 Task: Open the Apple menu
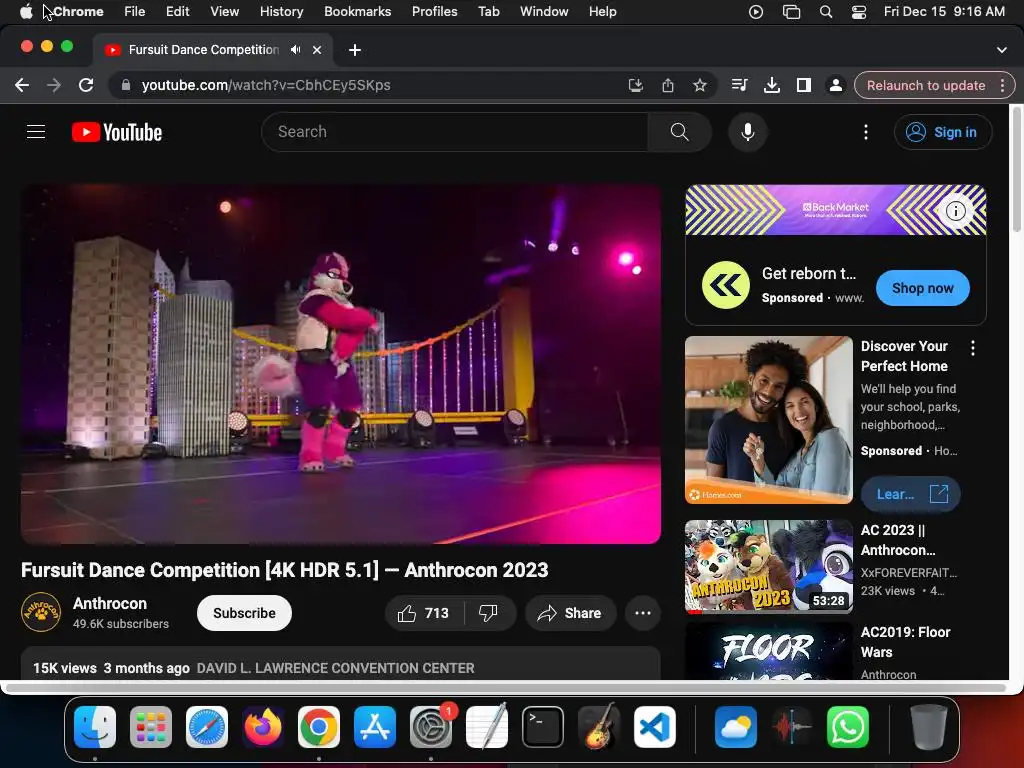click(26, 12)
